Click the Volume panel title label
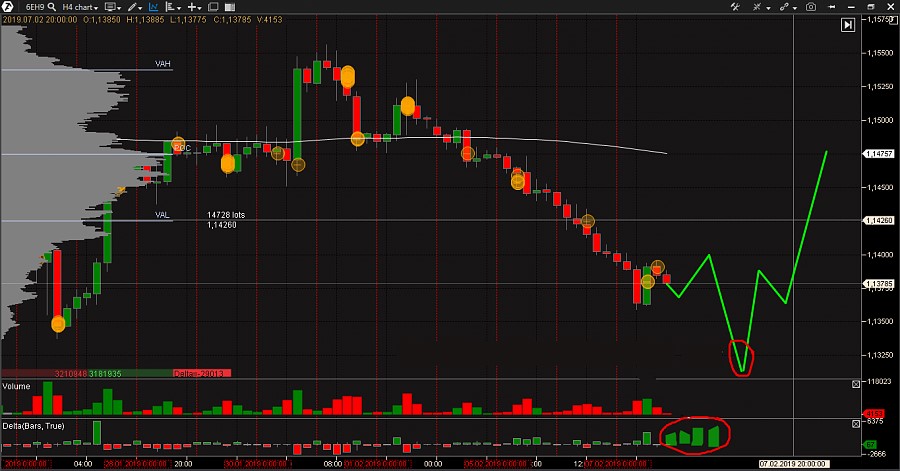The height and width of the screenshot is (471, 900). point(17,386)
